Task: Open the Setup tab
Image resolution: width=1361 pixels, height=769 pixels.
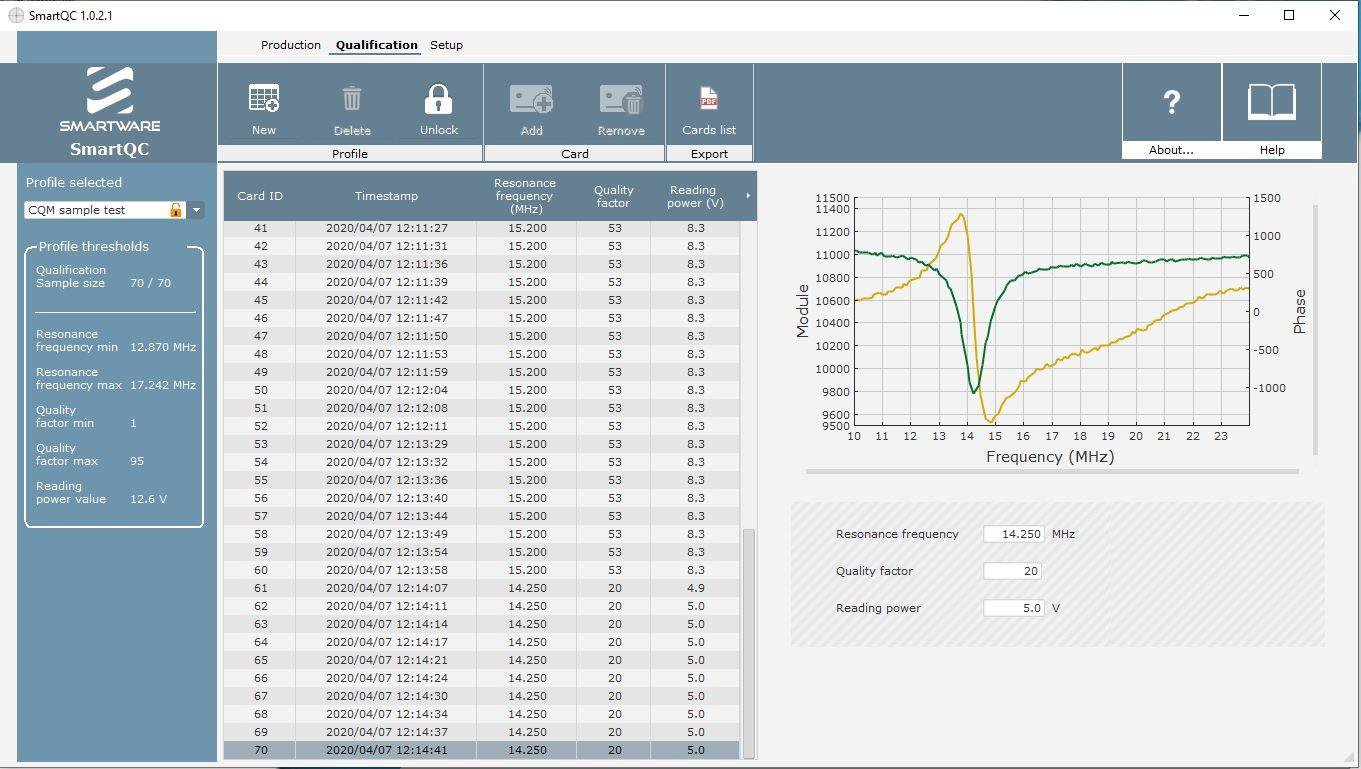Action: pyautogui.click(x=446, y=45)
